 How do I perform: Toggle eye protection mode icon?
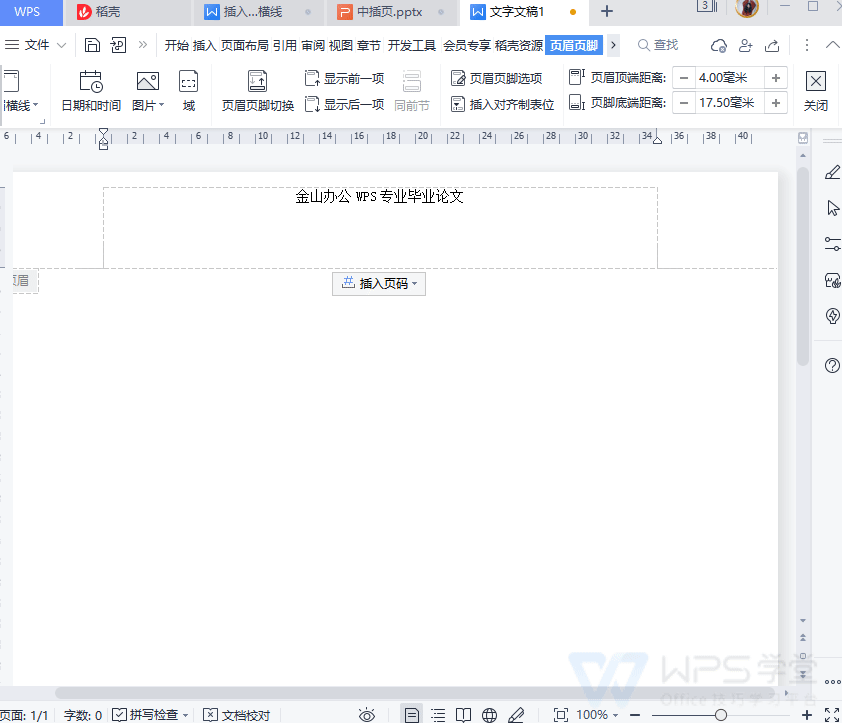[367, 715]
